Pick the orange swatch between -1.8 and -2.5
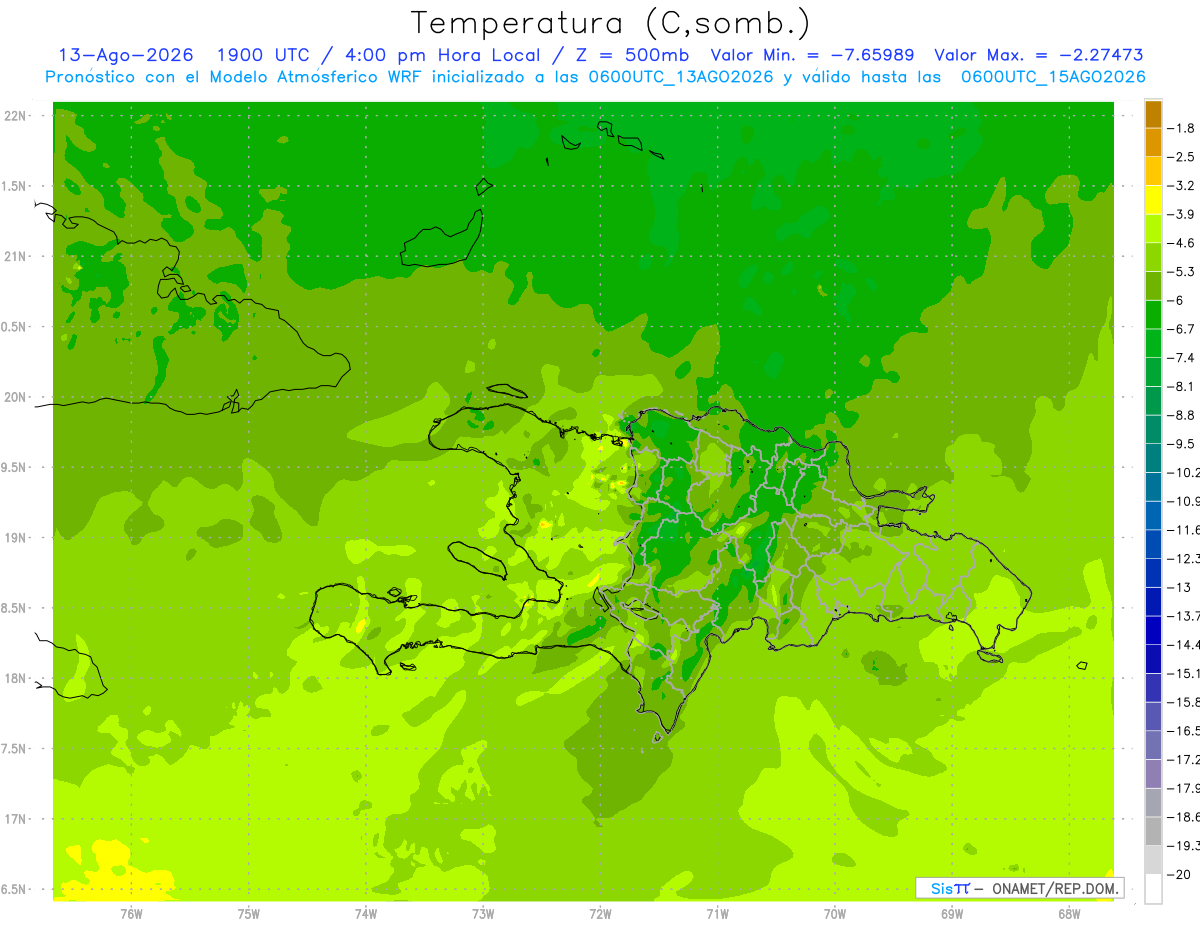The height and width of the screenshot is (927, 1200). point(1153,142)
